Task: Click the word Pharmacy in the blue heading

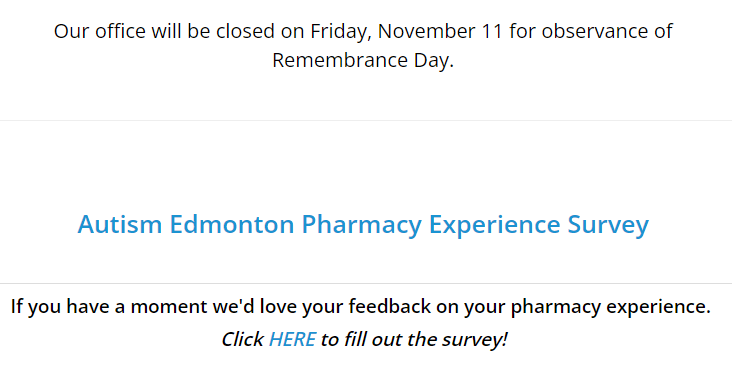Action: click(x=361, y=225)
